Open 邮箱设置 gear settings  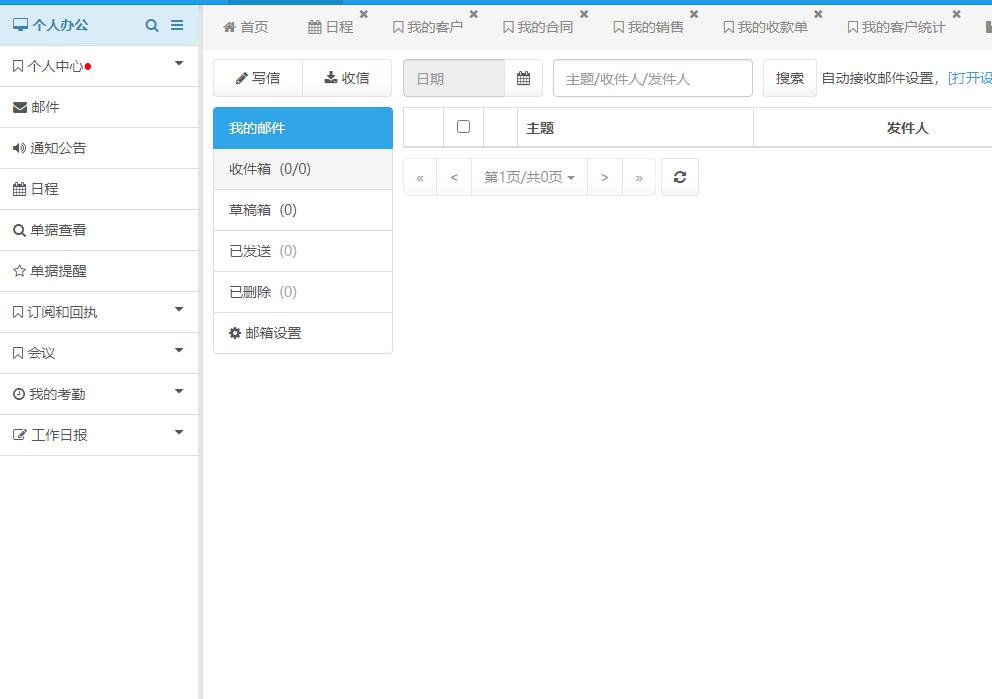[x=265, y=333]
